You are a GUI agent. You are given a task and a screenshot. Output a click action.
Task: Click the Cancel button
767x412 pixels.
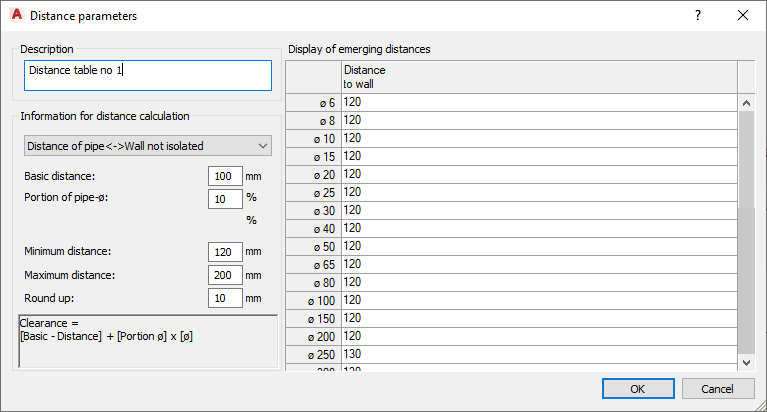pos(717,389)
